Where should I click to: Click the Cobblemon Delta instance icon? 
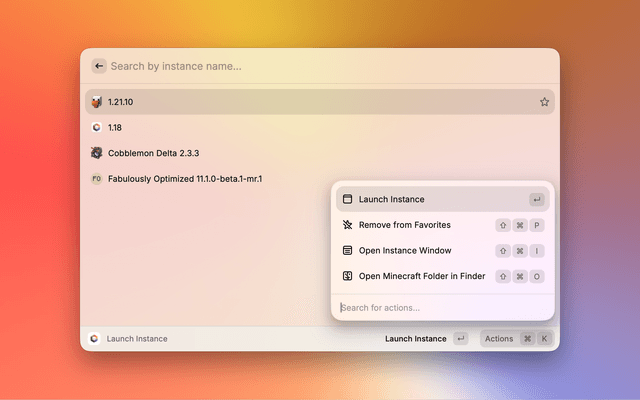pos(96,153)
